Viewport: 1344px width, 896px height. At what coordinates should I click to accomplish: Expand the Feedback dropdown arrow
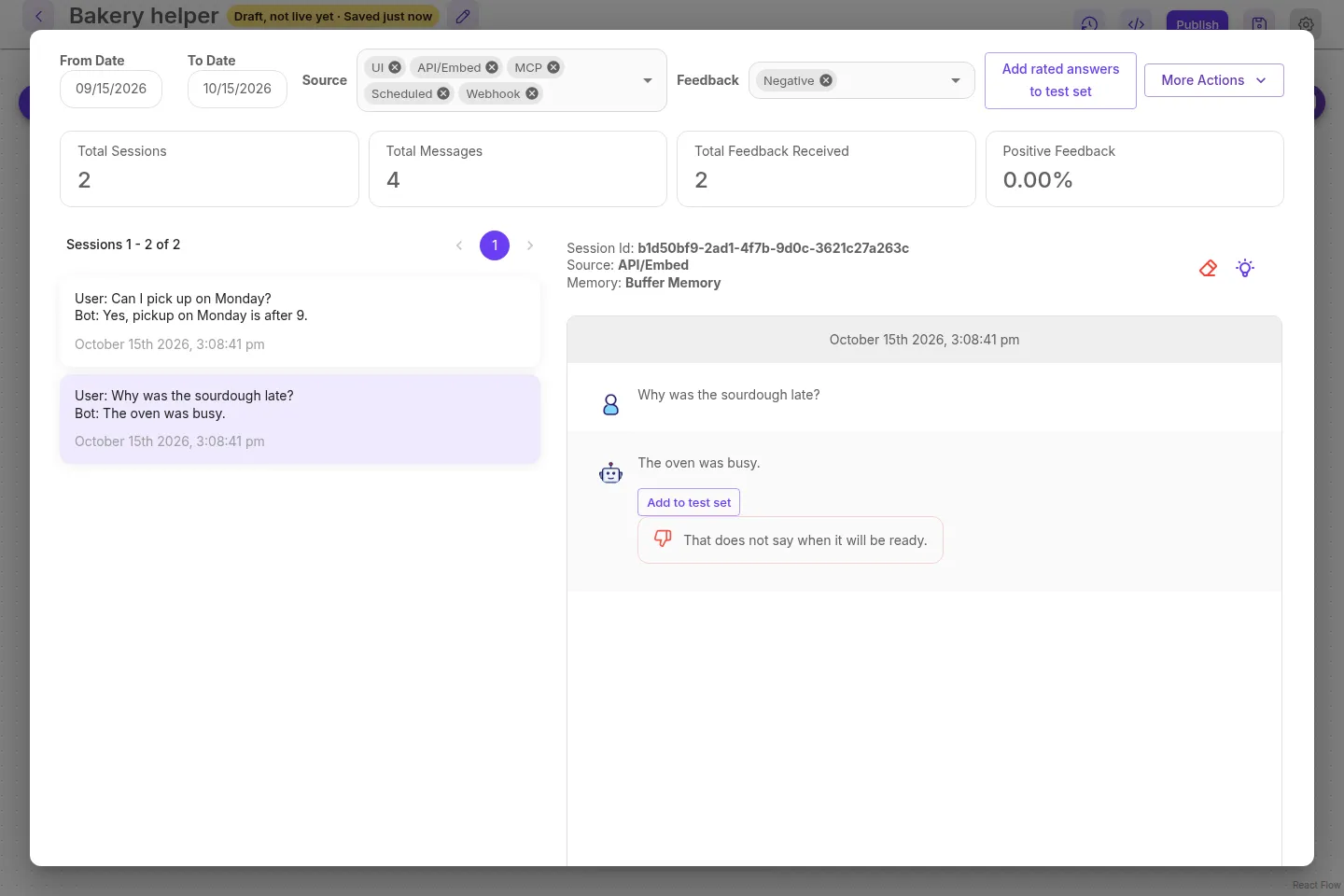pos(956,80)
